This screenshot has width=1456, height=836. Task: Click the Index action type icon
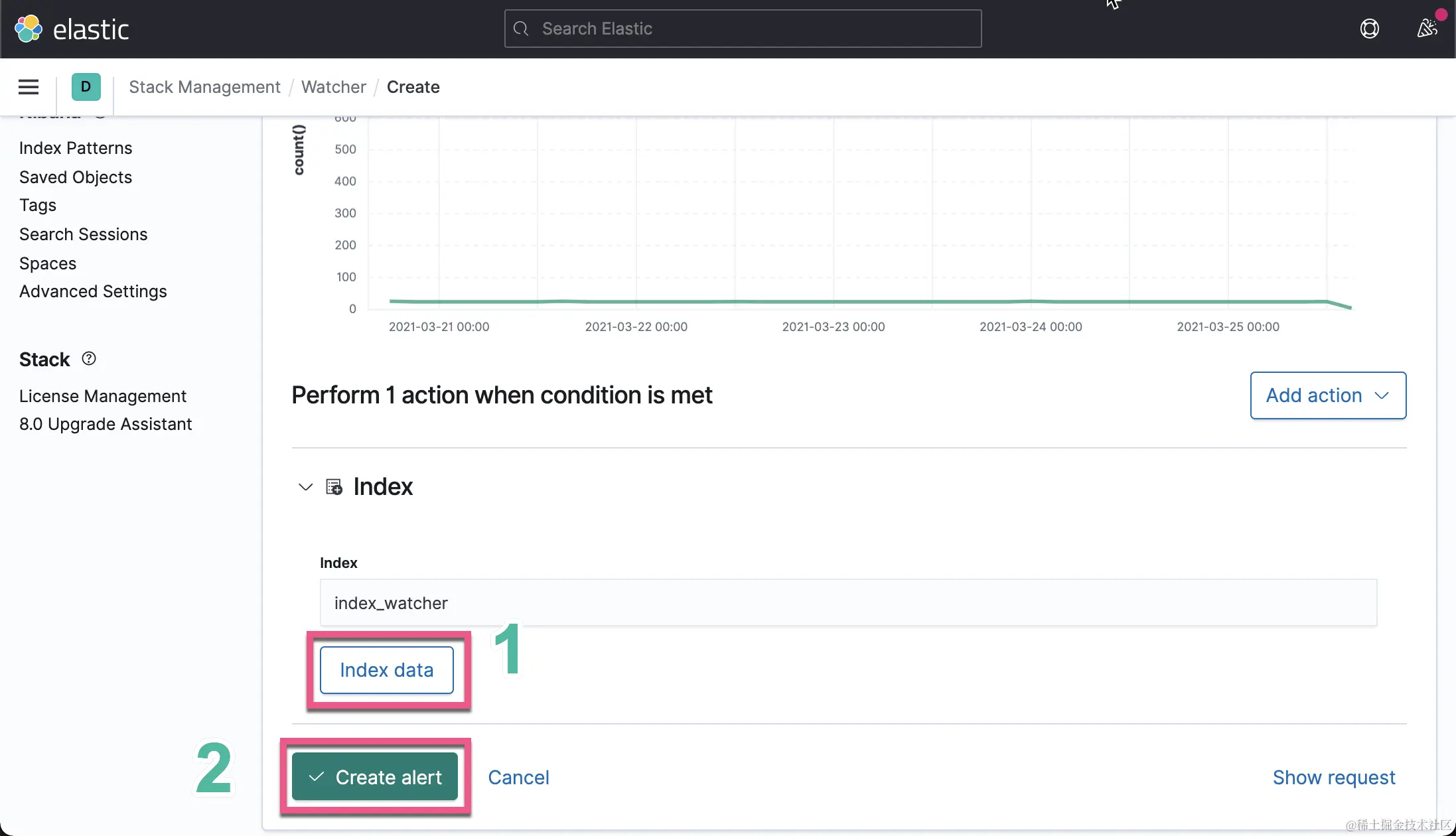click(x=334, y=487)
